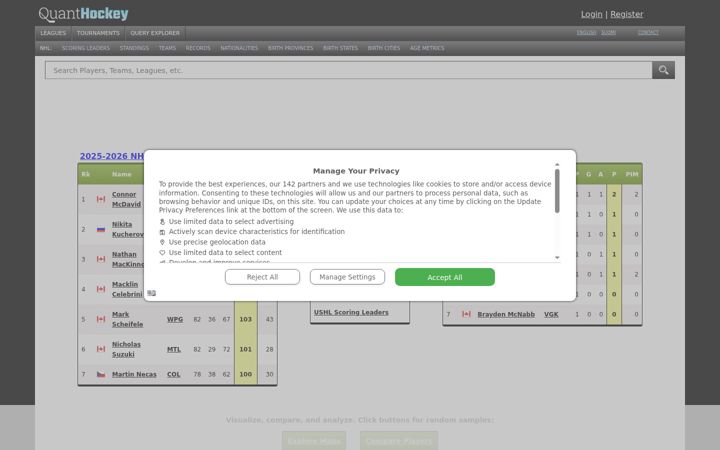Select RECORDS in the NHL submenu

click(198, 48)
